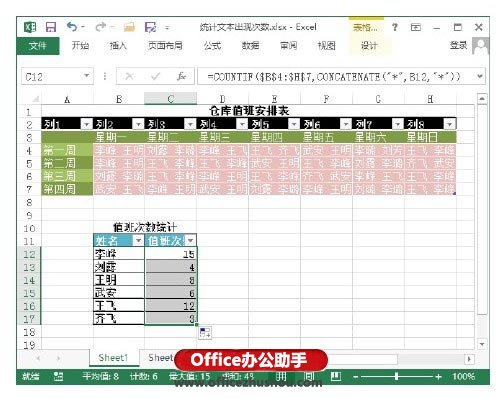The height and width of the screenshot is (398, 502).
Task: Select the cell containing 李峰 in name list
Action: click(119, 254)
